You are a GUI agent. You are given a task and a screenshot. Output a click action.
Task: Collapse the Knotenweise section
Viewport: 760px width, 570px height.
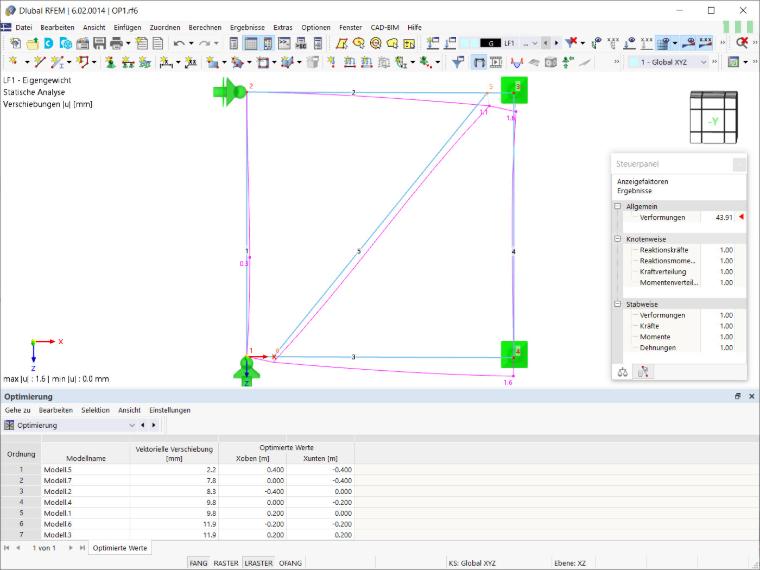tap(618, 239)
